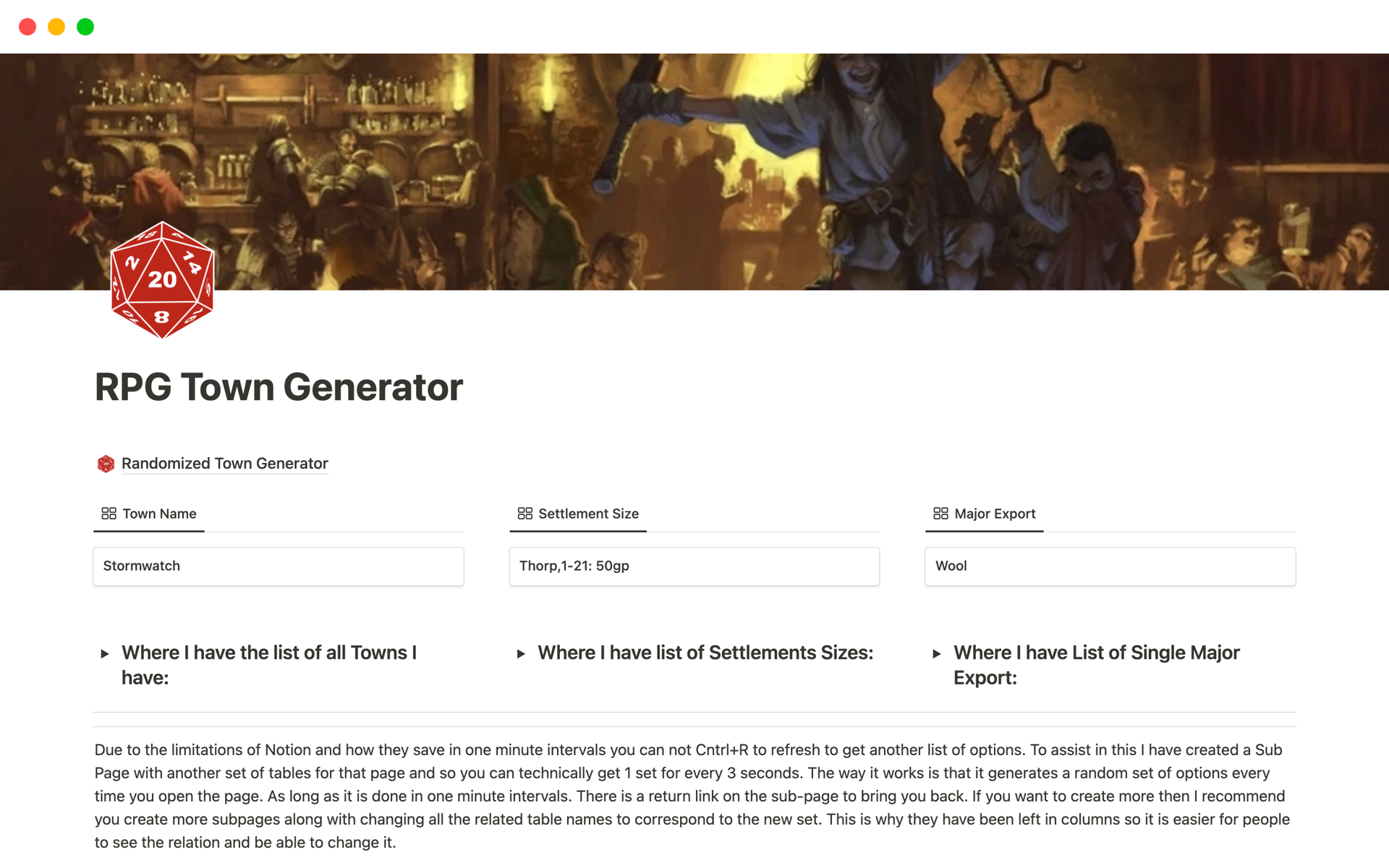1389x868 pixels.
Task: Click the Town Name table title
Action: 159,514
